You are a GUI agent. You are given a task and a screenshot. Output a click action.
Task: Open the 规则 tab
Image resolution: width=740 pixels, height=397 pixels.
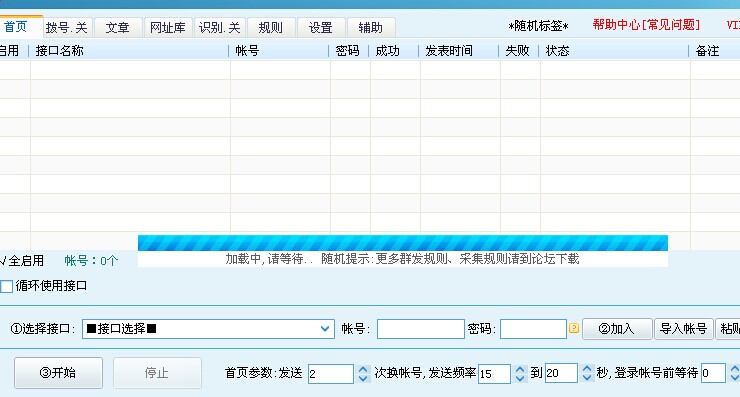[x=270, y=27]
